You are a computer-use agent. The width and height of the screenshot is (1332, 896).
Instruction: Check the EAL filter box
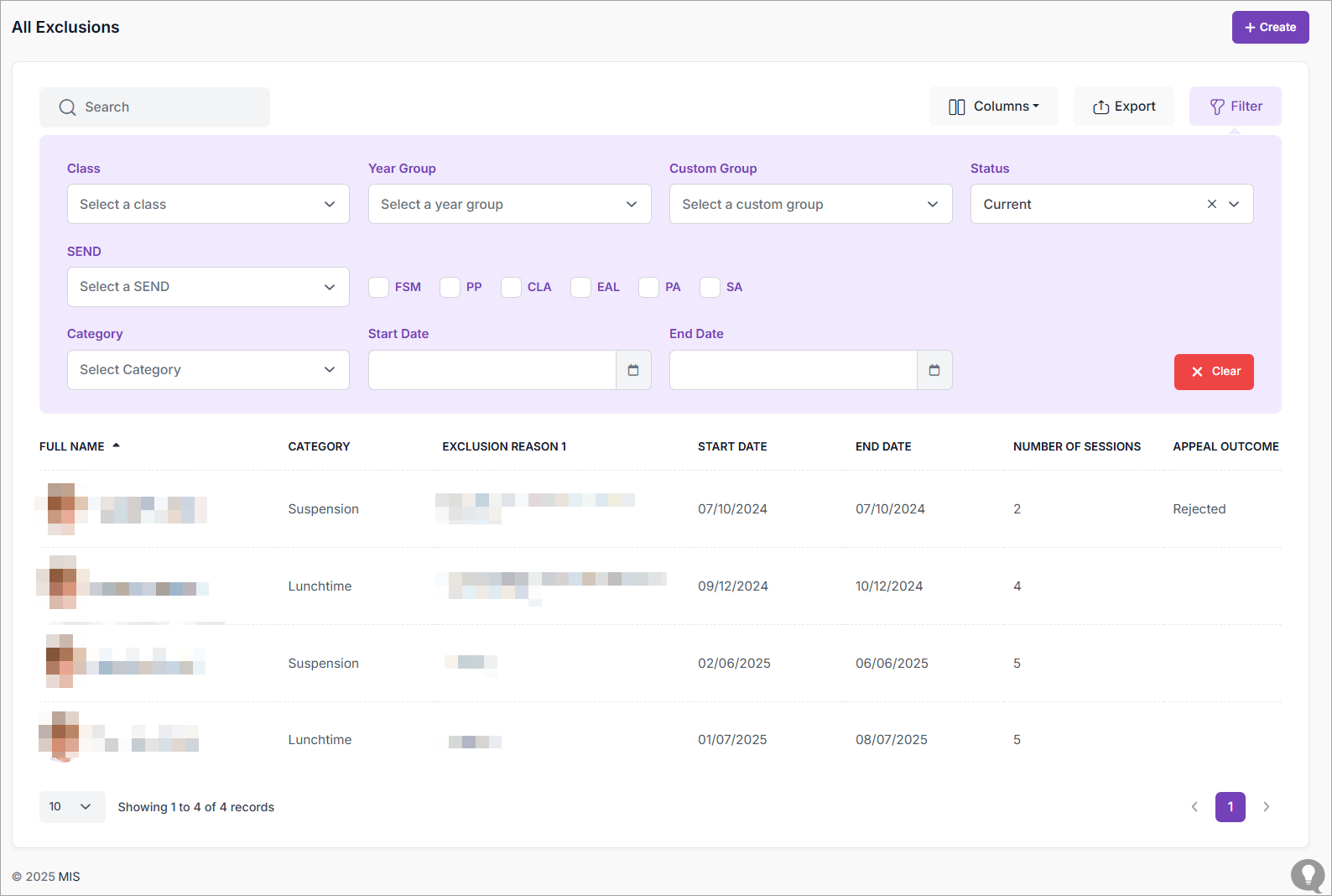click(x=580, y=287)
